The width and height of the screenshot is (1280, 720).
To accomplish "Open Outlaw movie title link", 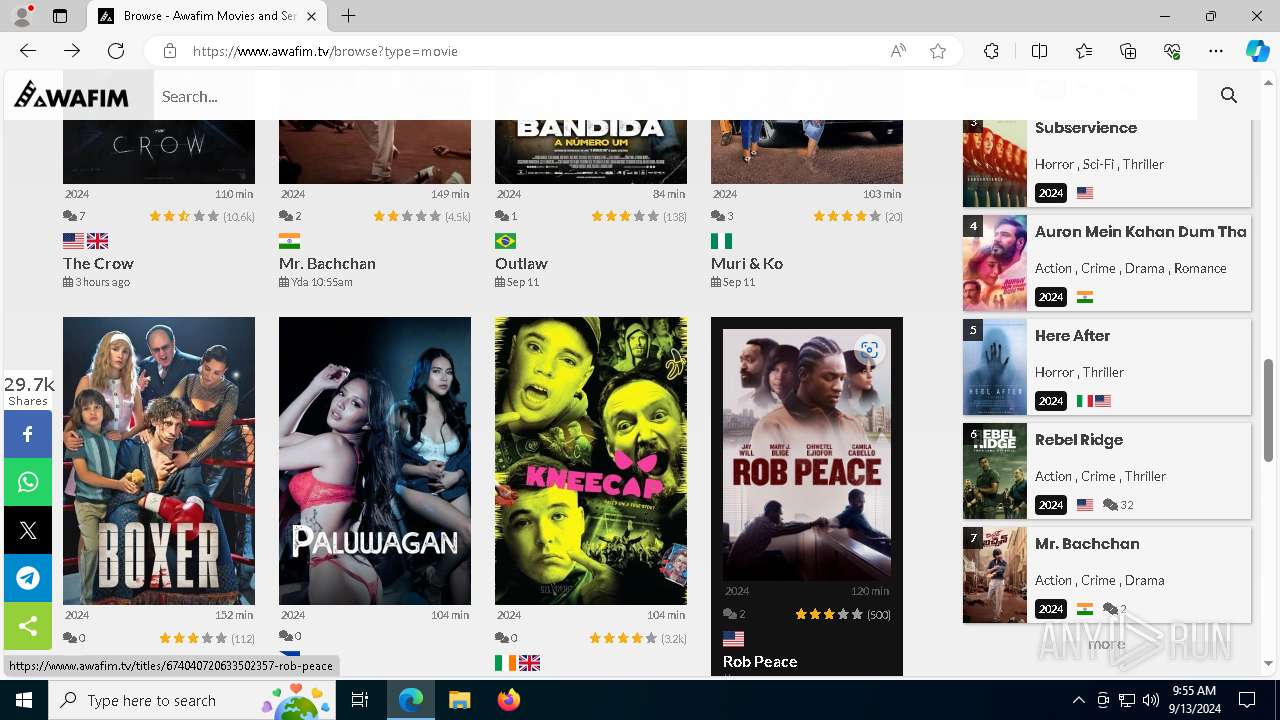I will click(521, 263).
